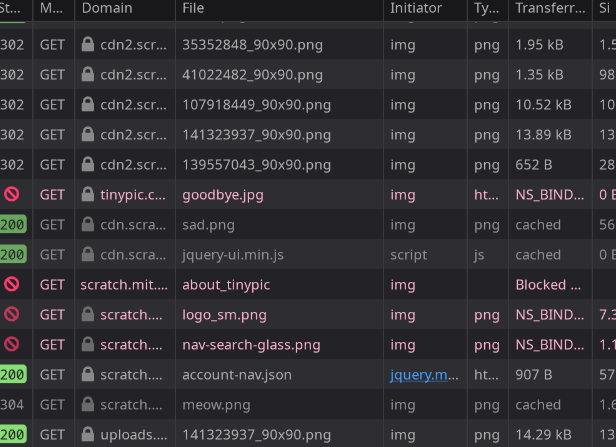Click the 1.95 kB transferred value
This screenshot has height=447, width=616.
click(x=539, y=45)
